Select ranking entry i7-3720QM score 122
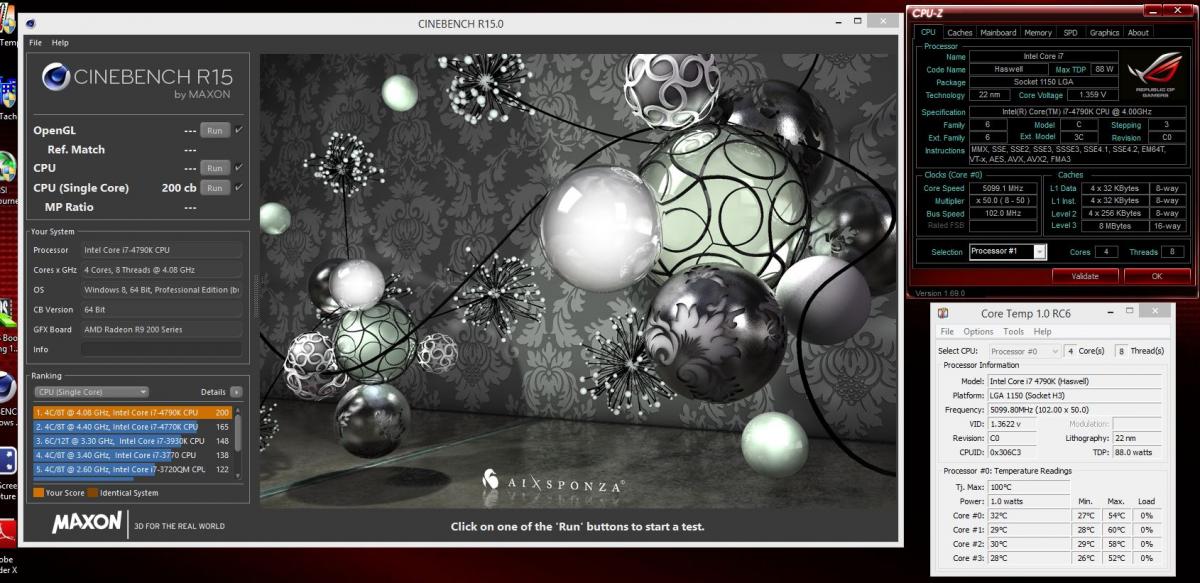1200x583 pixels. (x=132, y=469)
